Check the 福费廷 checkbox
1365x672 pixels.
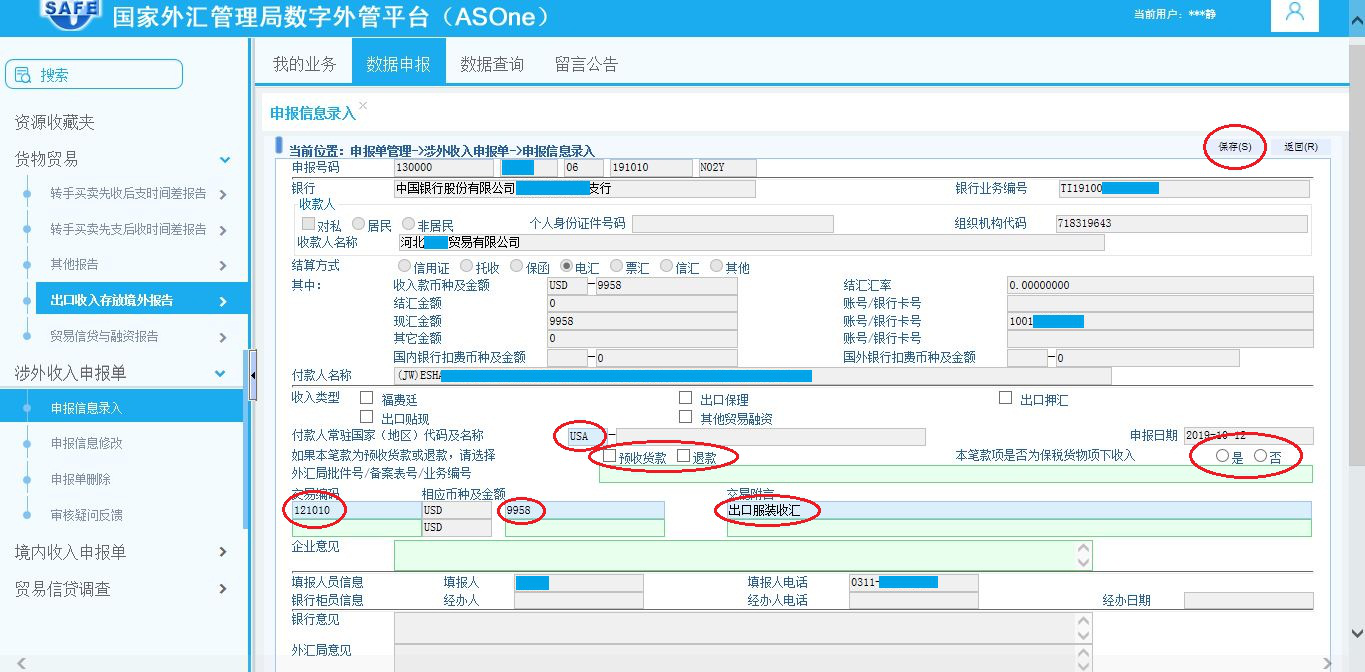(366, 398)
